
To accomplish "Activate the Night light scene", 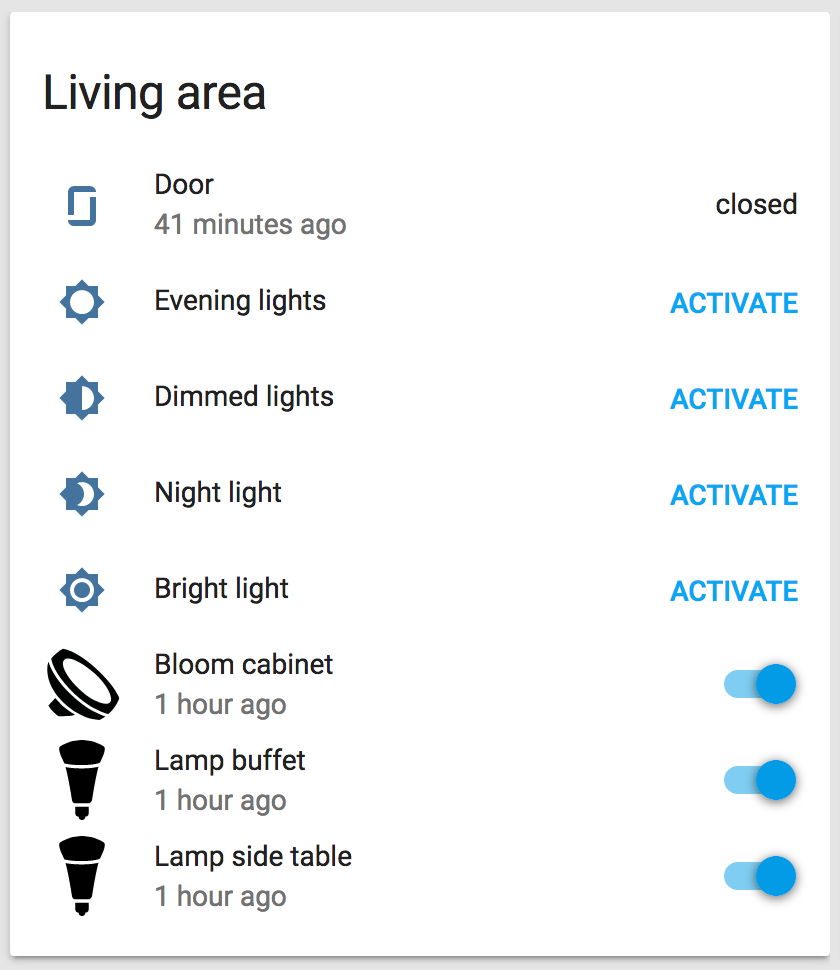I will click(733, 495).
